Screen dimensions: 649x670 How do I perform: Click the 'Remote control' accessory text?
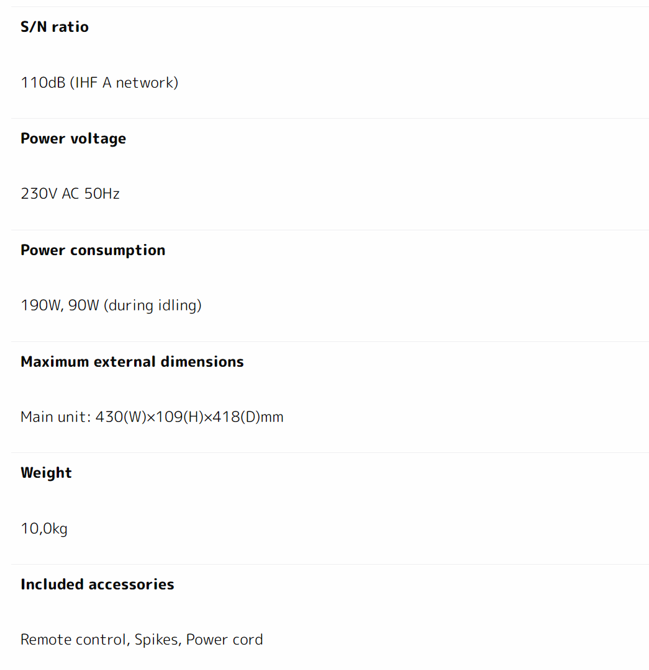[x=73, y=640]
